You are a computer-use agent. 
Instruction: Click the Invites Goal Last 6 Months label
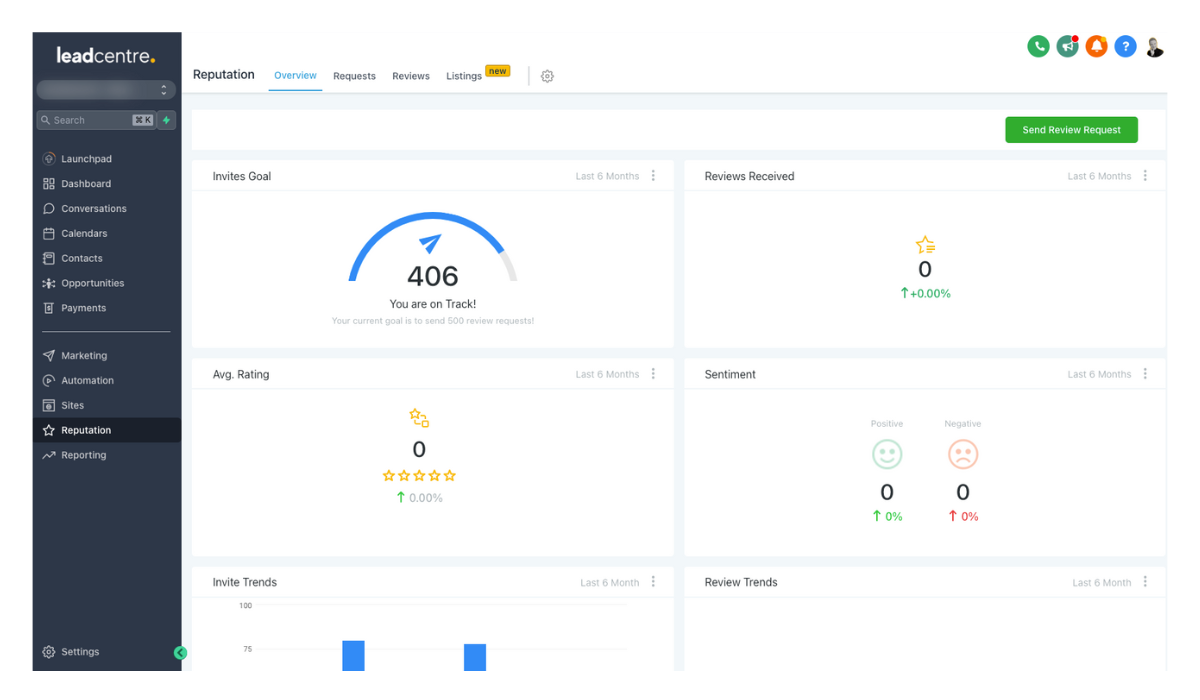[x=607, y=176]
